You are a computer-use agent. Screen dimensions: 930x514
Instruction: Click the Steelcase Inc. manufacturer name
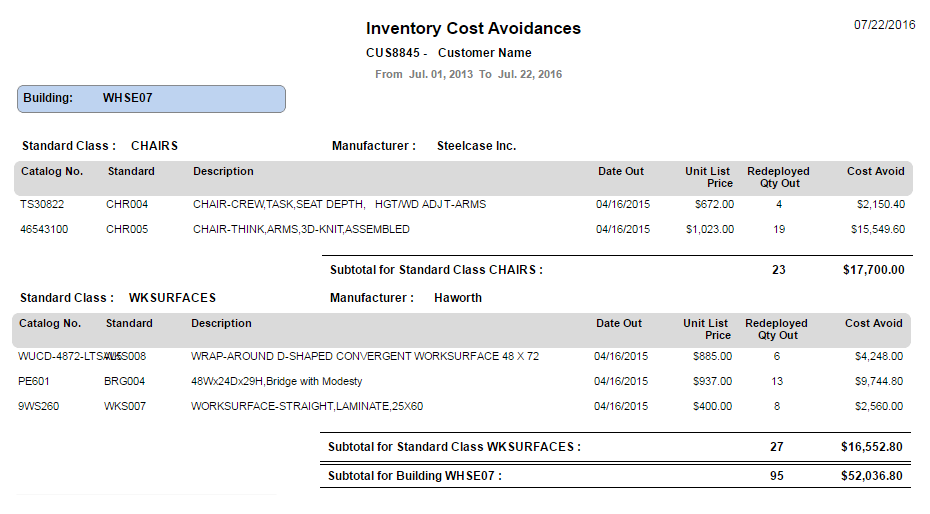pos(476,146)
